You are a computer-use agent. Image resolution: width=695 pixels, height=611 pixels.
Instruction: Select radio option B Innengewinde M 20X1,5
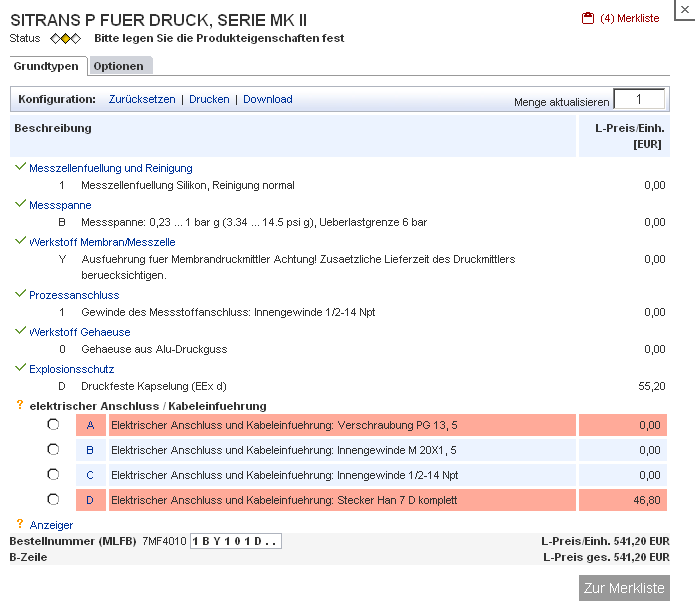tap(53, 450)
